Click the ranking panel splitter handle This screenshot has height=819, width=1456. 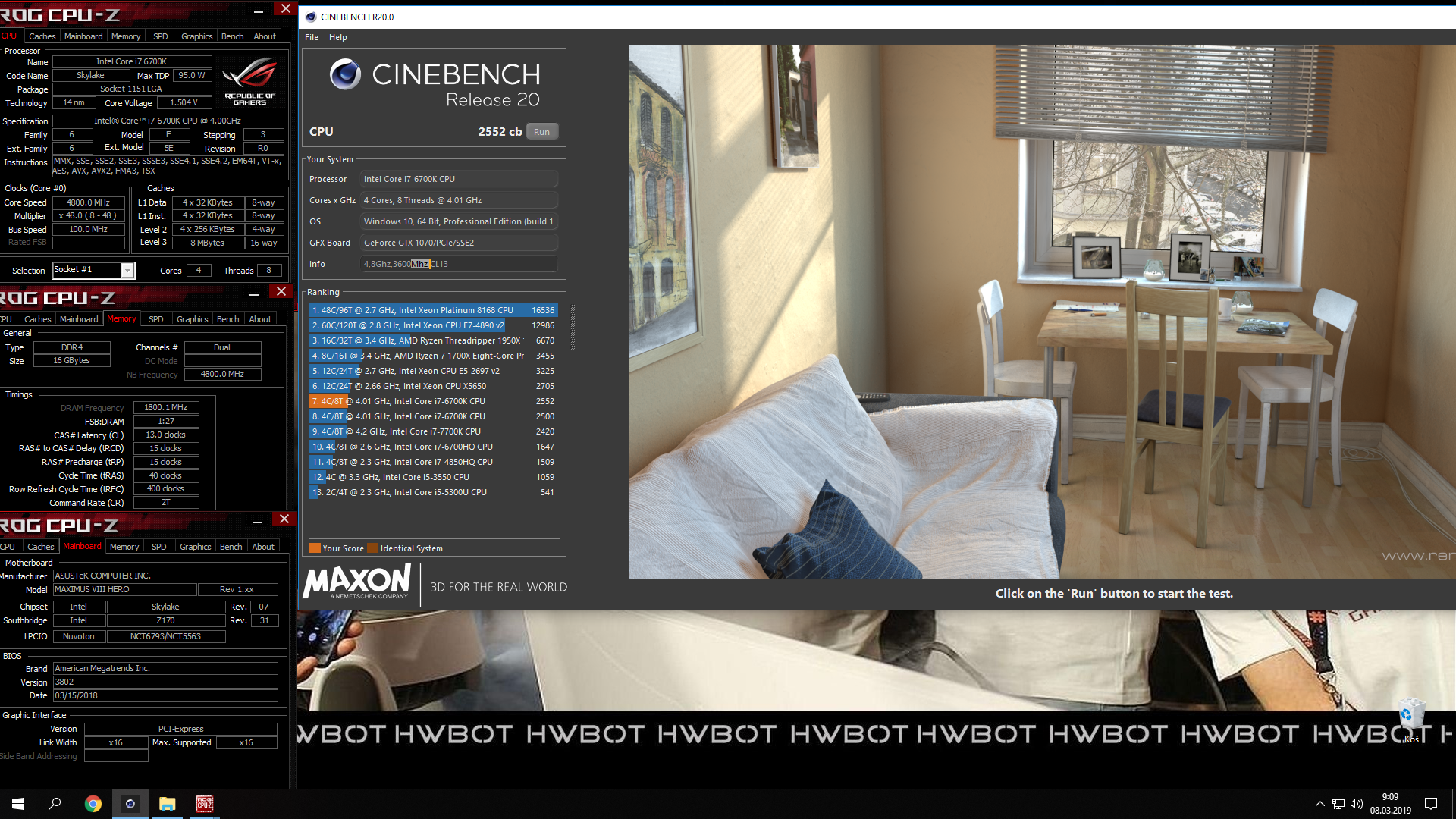pyautogui.click(x=573, y=327)
